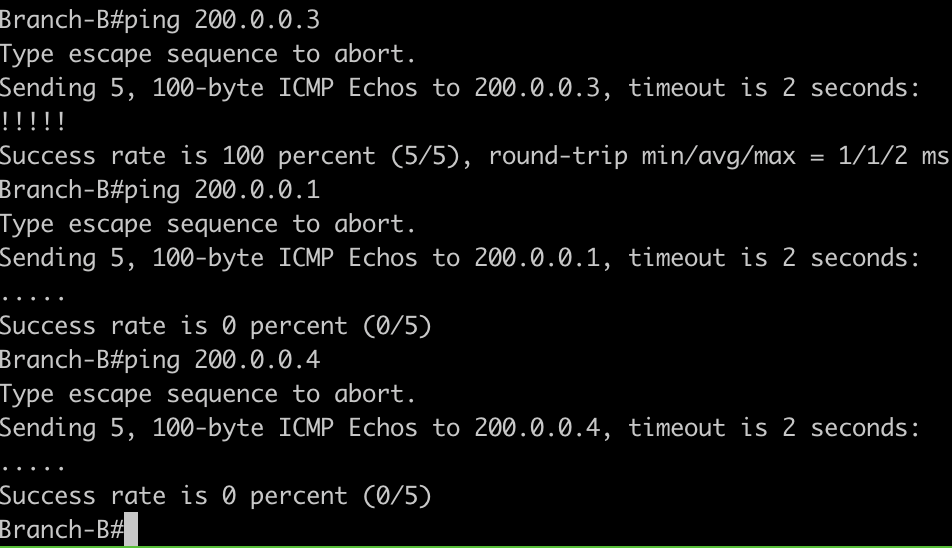Click the "Success rate is 0 percent" line under 200.0.0.1
This screenshot has height=548, width=952.
tap(215, 326)
